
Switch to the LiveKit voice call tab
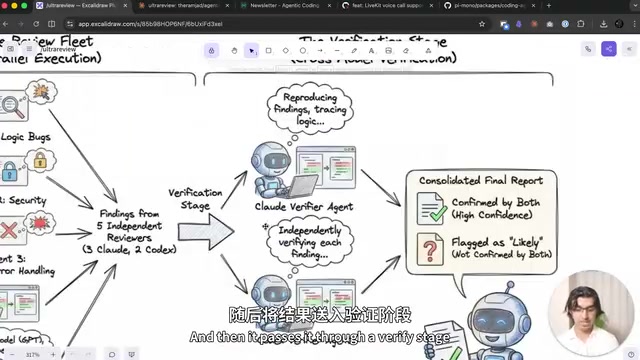pos(388,6)
